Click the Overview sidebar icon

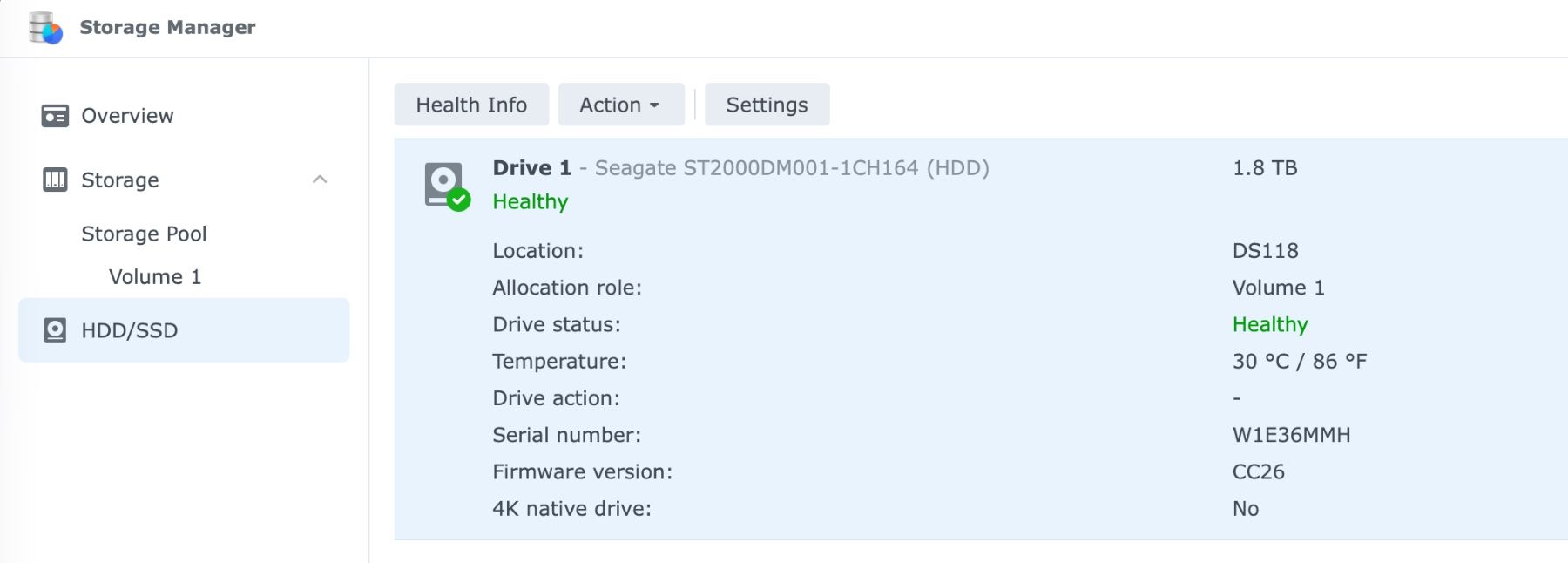(x=55, y=116)
